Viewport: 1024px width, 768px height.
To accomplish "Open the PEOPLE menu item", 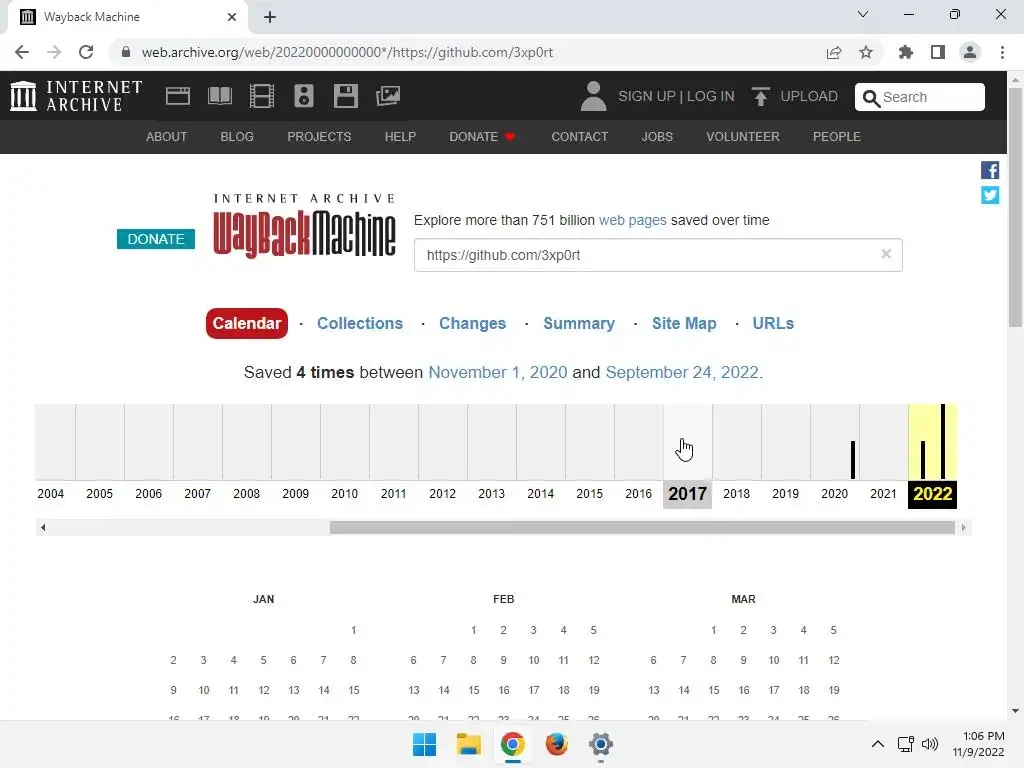I will pyautogui.click(x=837, y=136).
